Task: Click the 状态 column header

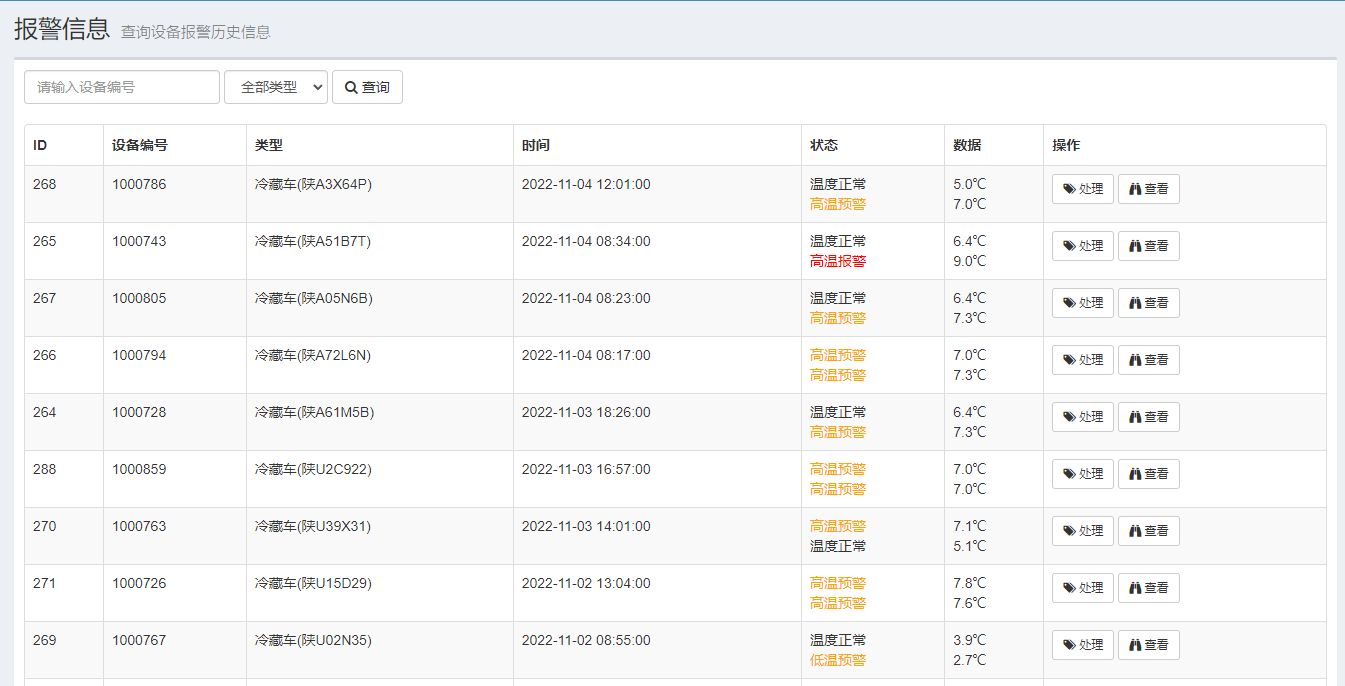Action: tap(824, 145)
